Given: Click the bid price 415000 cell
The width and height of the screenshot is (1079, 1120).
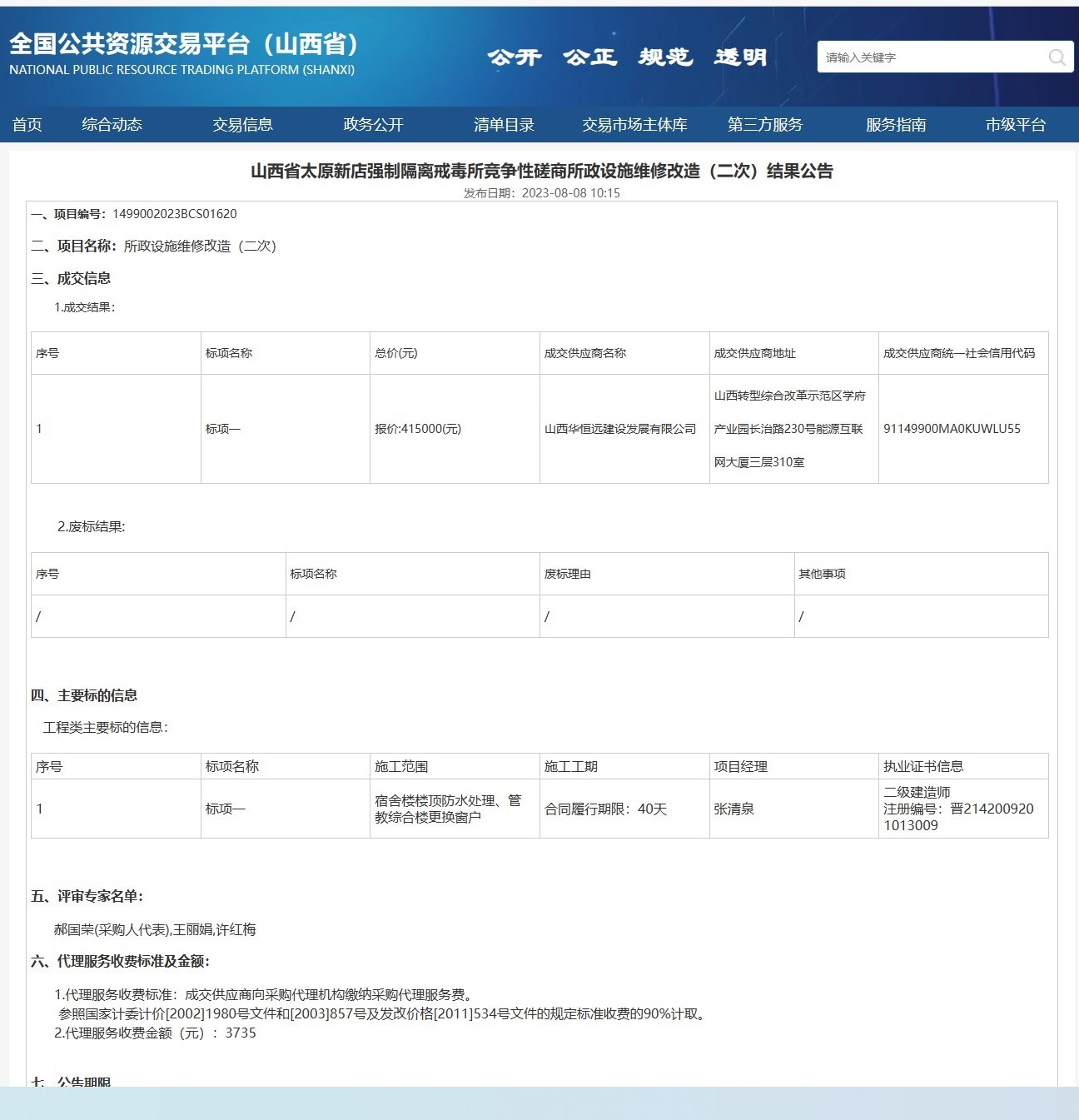Looking at the screenshot, I should [x=418, y=429].
